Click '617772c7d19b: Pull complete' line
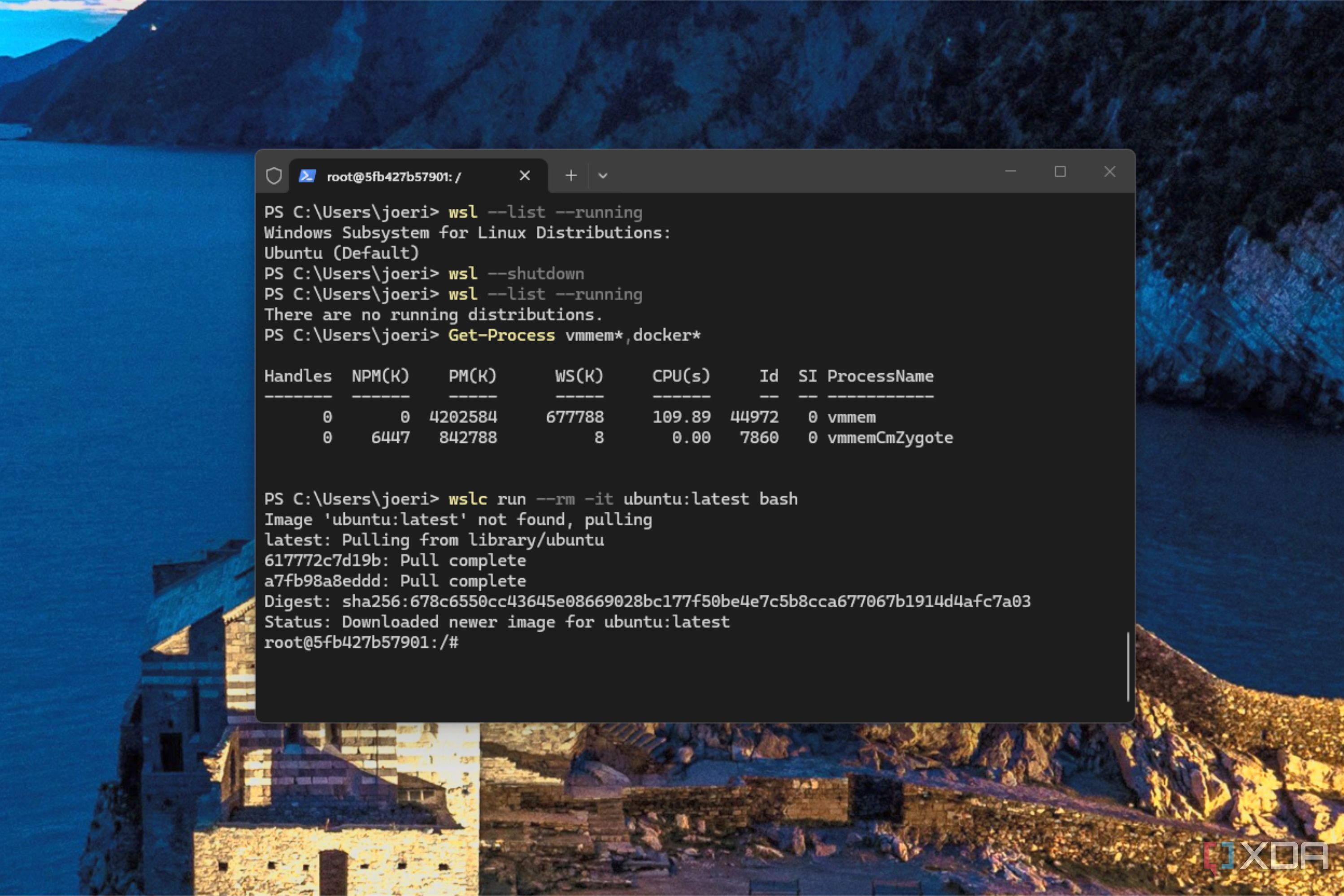 coord(395,561)
